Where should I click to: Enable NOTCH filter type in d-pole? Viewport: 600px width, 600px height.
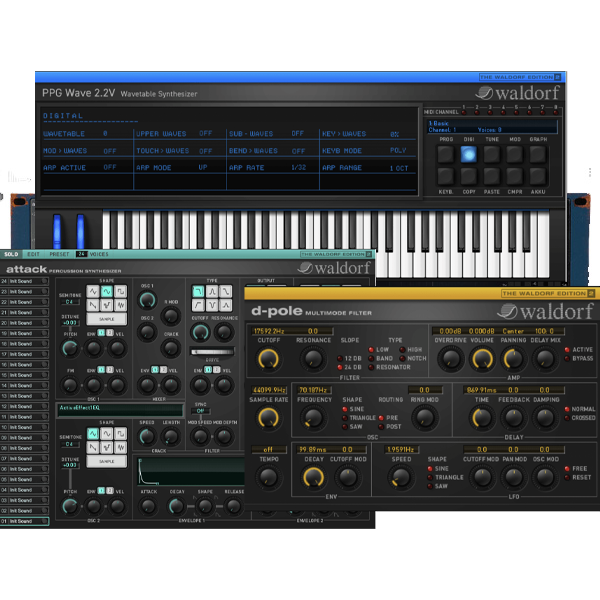tap(402, 359)
